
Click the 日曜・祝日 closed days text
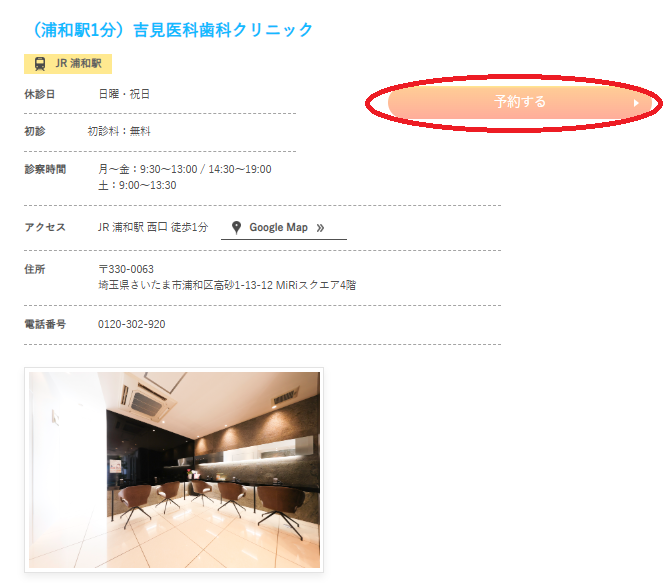tap(124, 94)
